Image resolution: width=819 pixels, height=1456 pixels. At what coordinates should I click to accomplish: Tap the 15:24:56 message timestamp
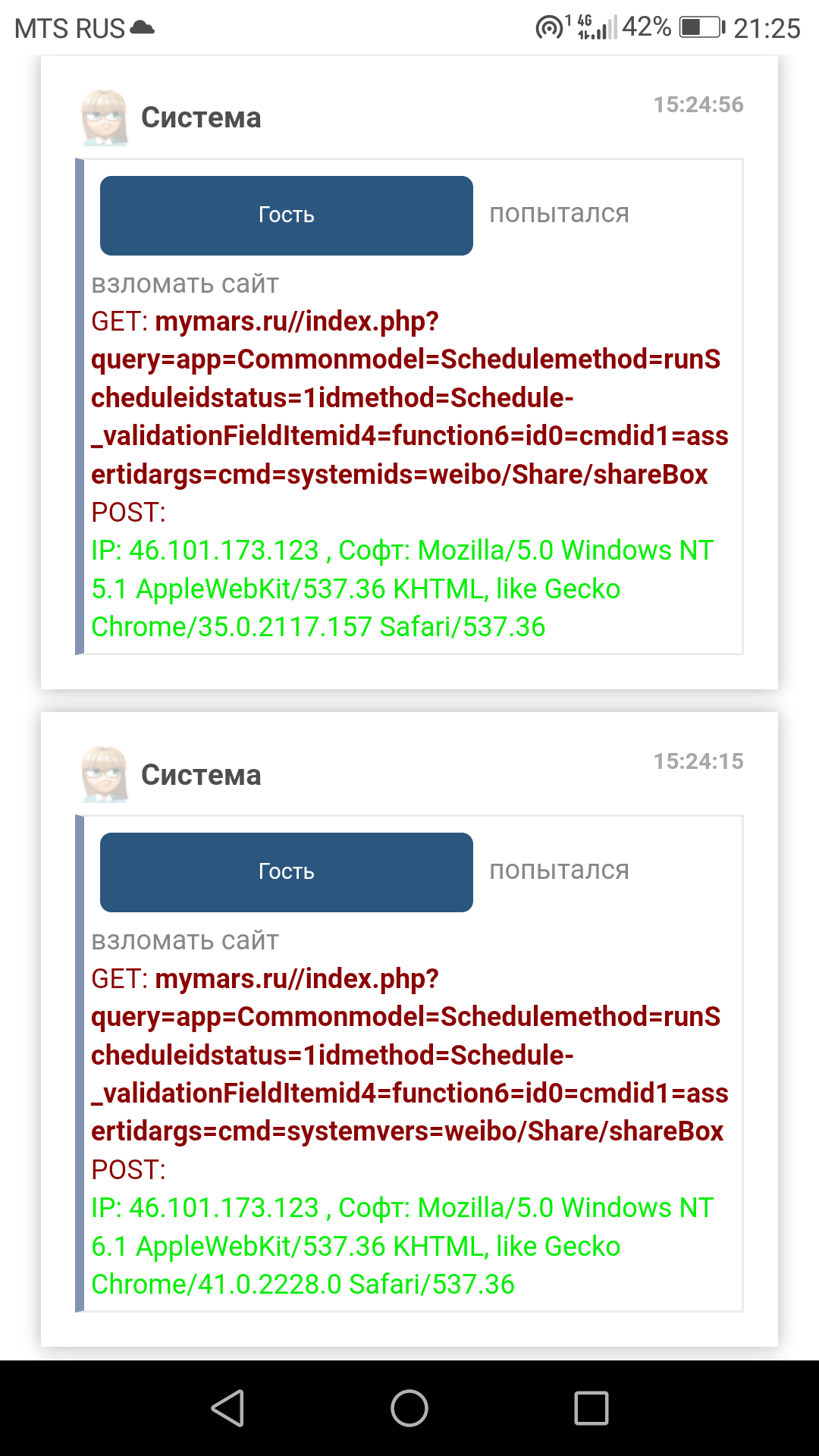(x=698, y=105)
